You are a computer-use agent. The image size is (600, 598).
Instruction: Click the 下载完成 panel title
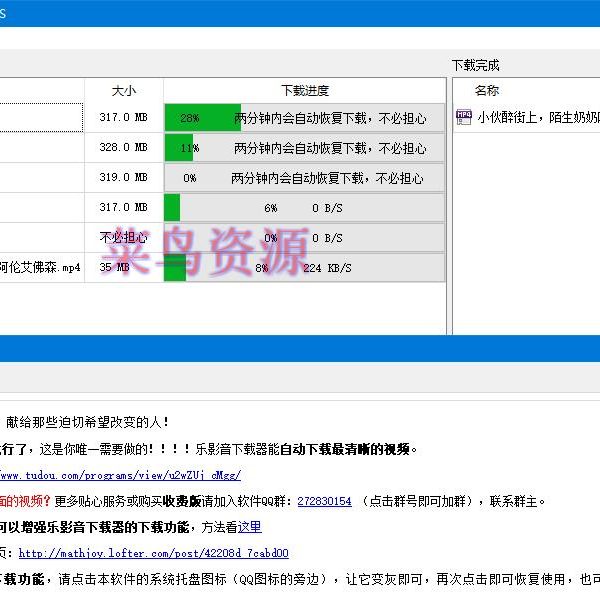pos(475,65)
